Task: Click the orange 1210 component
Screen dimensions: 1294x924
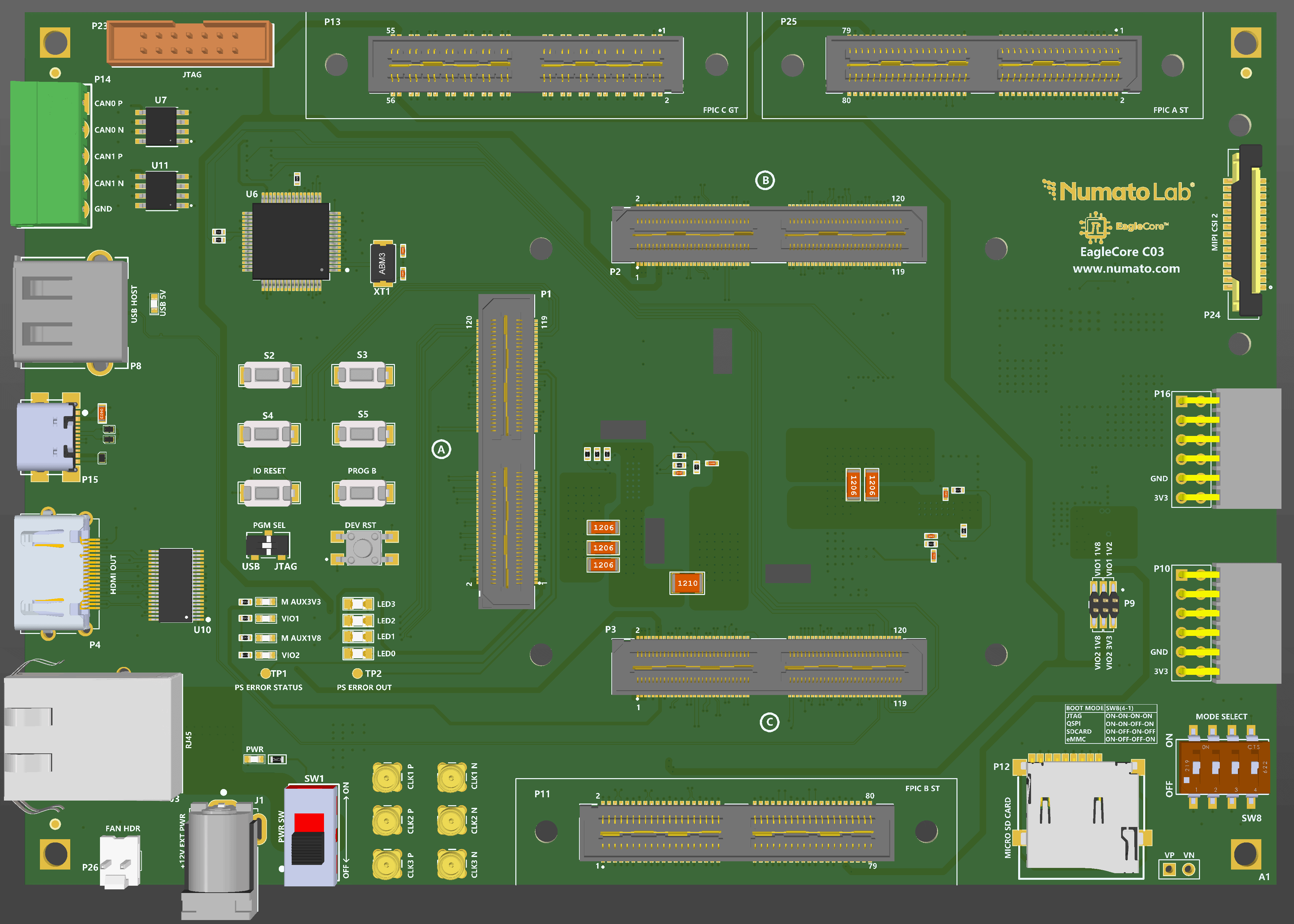Action: (687, 583)
